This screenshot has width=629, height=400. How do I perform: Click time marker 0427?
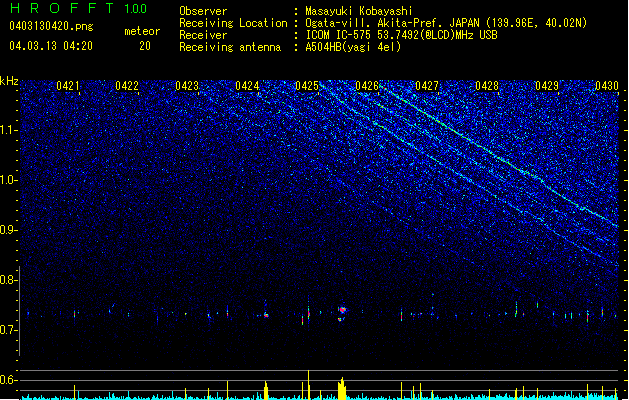point(427,86)
